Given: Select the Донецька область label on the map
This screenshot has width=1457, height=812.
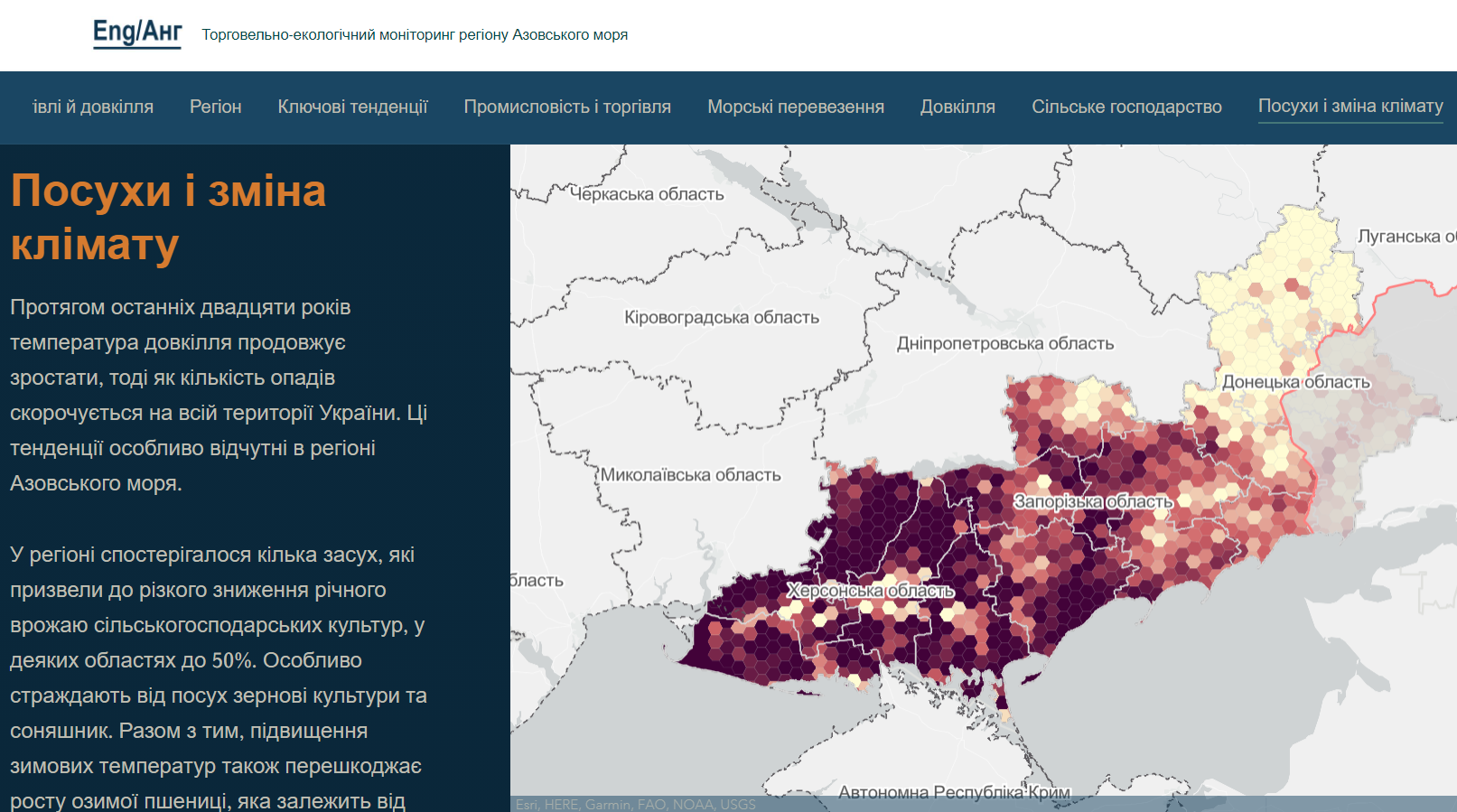Looking at the screenshot, I should click(1295, 382).
